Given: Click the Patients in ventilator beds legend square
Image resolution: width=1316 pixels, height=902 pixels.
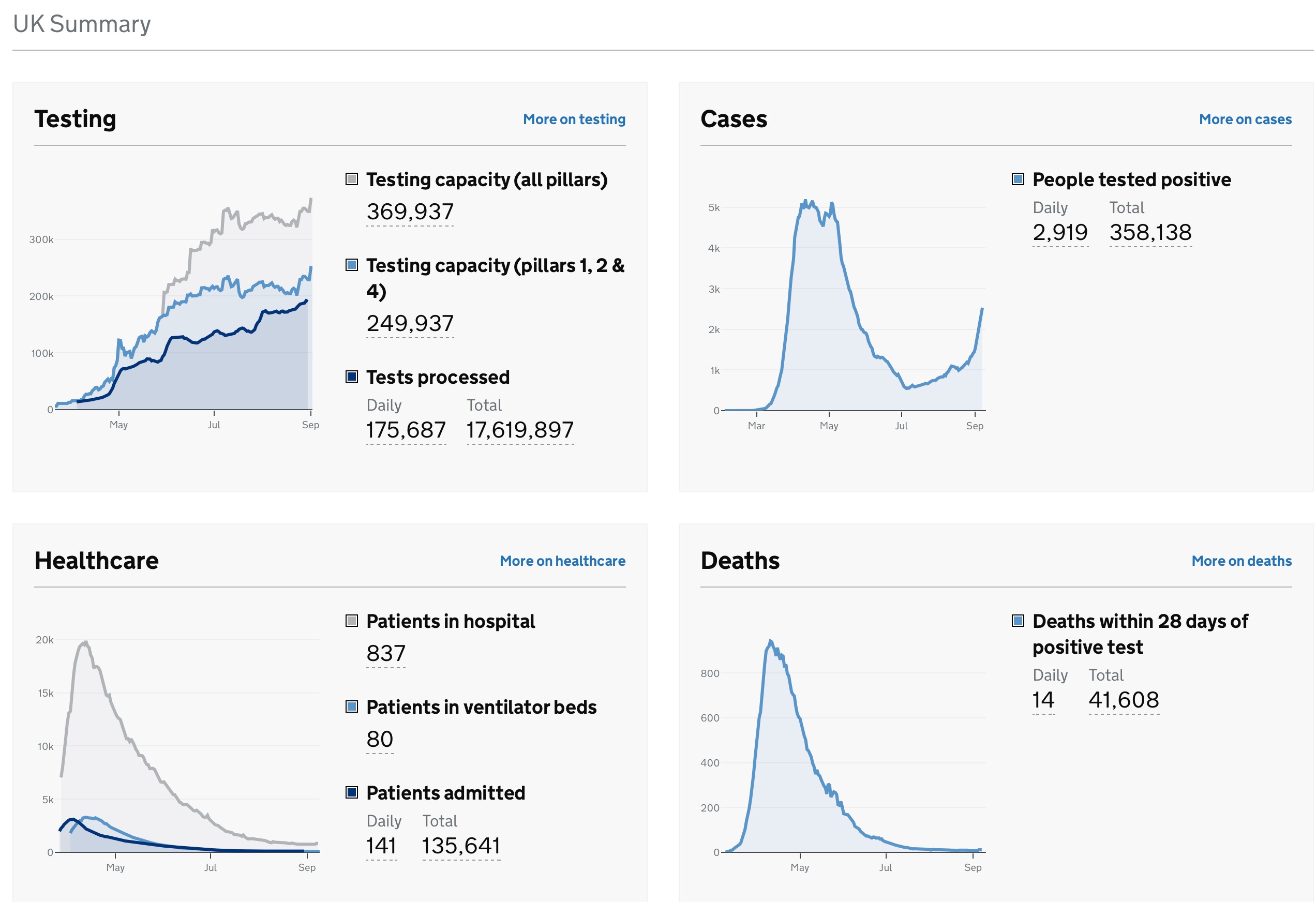Looking at the screenshot, I should tap(352, 706).
